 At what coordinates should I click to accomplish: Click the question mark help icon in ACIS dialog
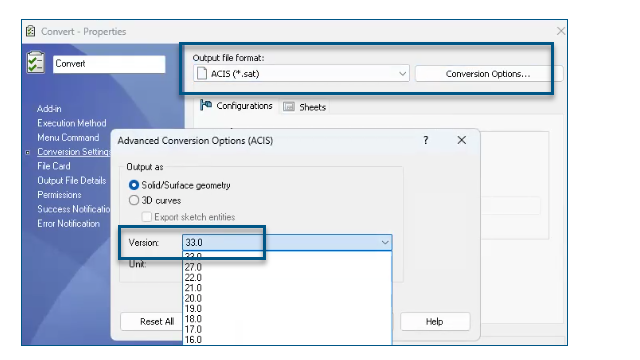pos(426,140)
